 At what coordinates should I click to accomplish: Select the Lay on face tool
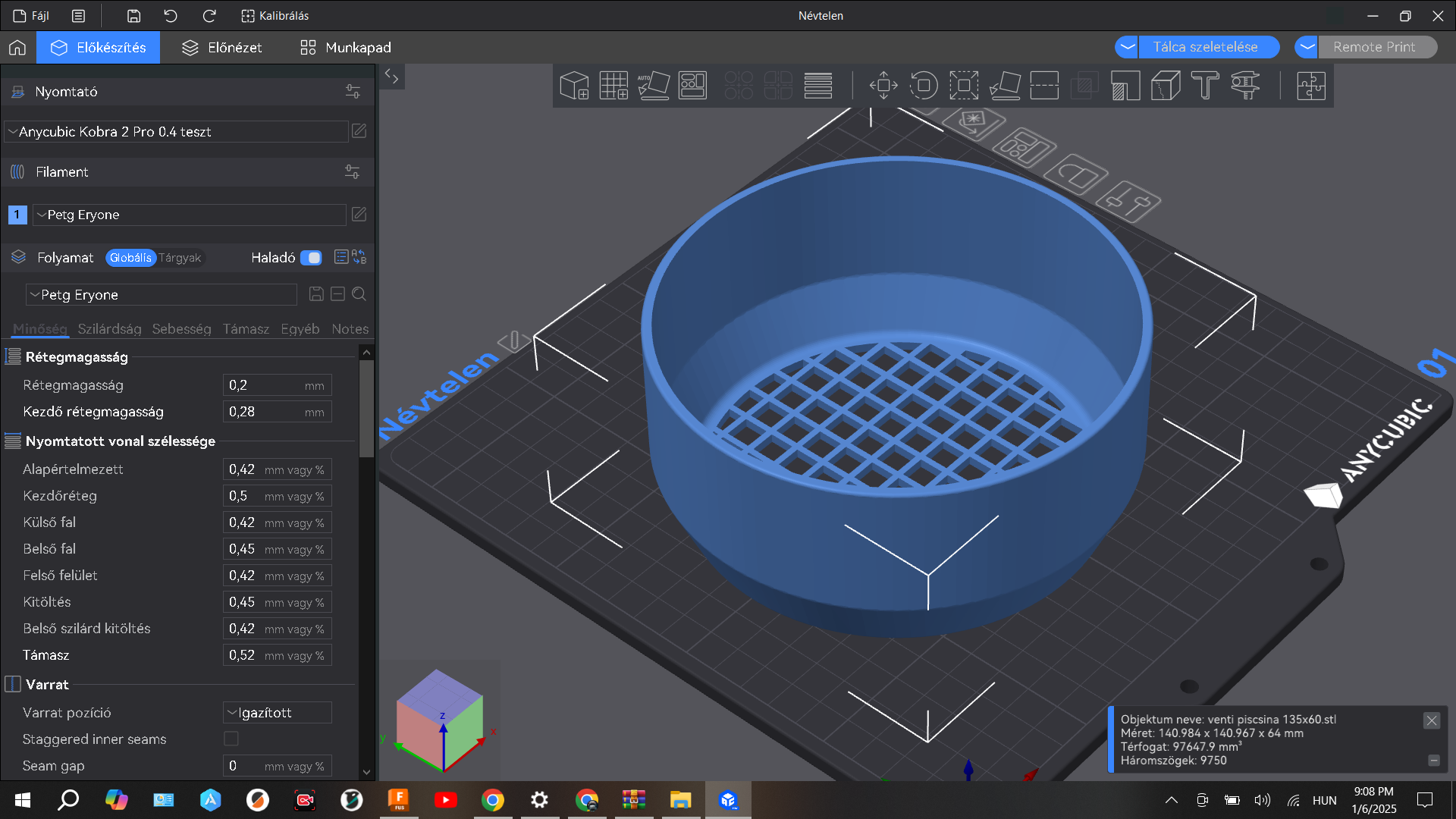tap(1005, 86)
